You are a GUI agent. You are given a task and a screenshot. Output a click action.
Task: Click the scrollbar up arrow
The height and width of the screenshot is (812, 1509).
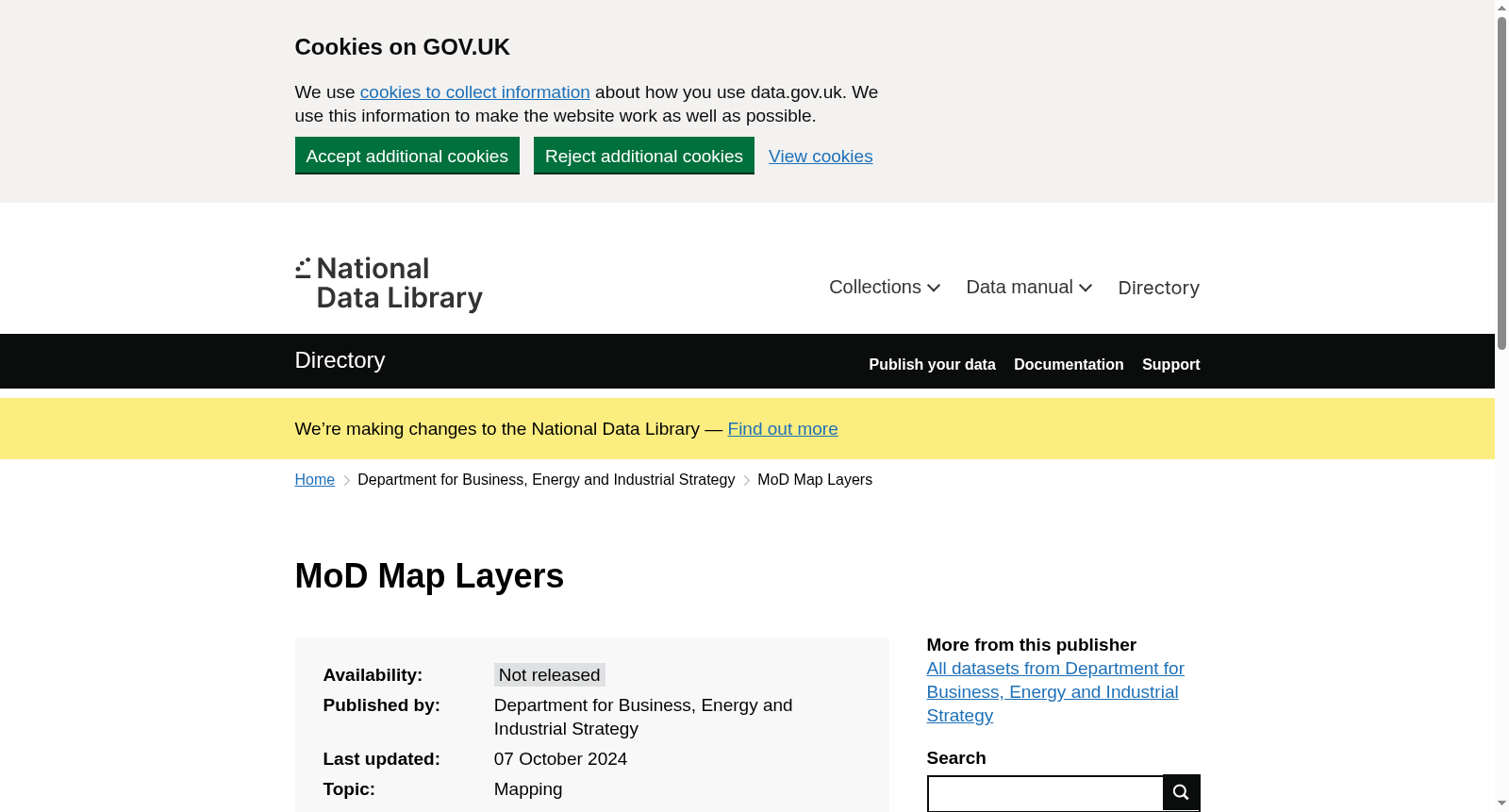point(1501,8)
